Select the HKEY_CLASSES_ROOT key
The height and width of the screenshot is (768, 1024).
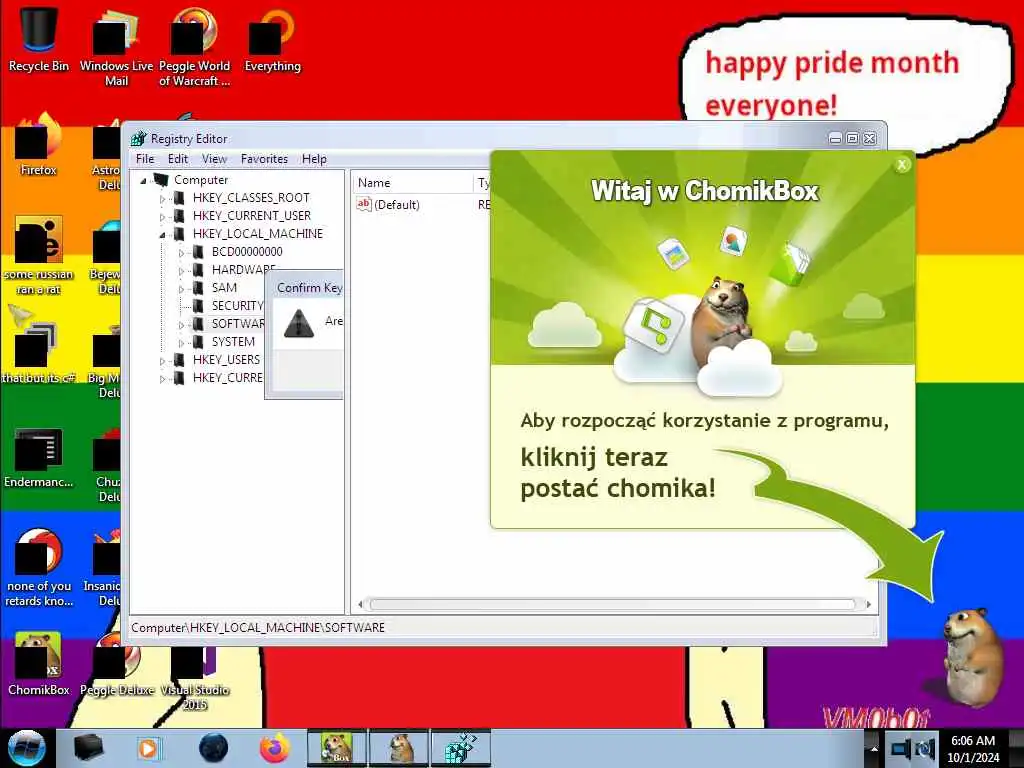[x=251, y=198]
